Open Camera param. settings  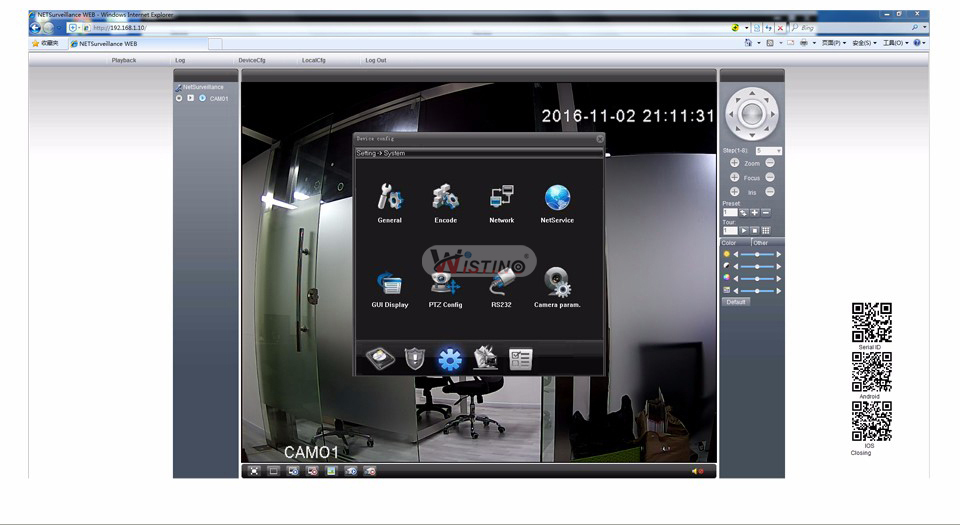point(557,284)
